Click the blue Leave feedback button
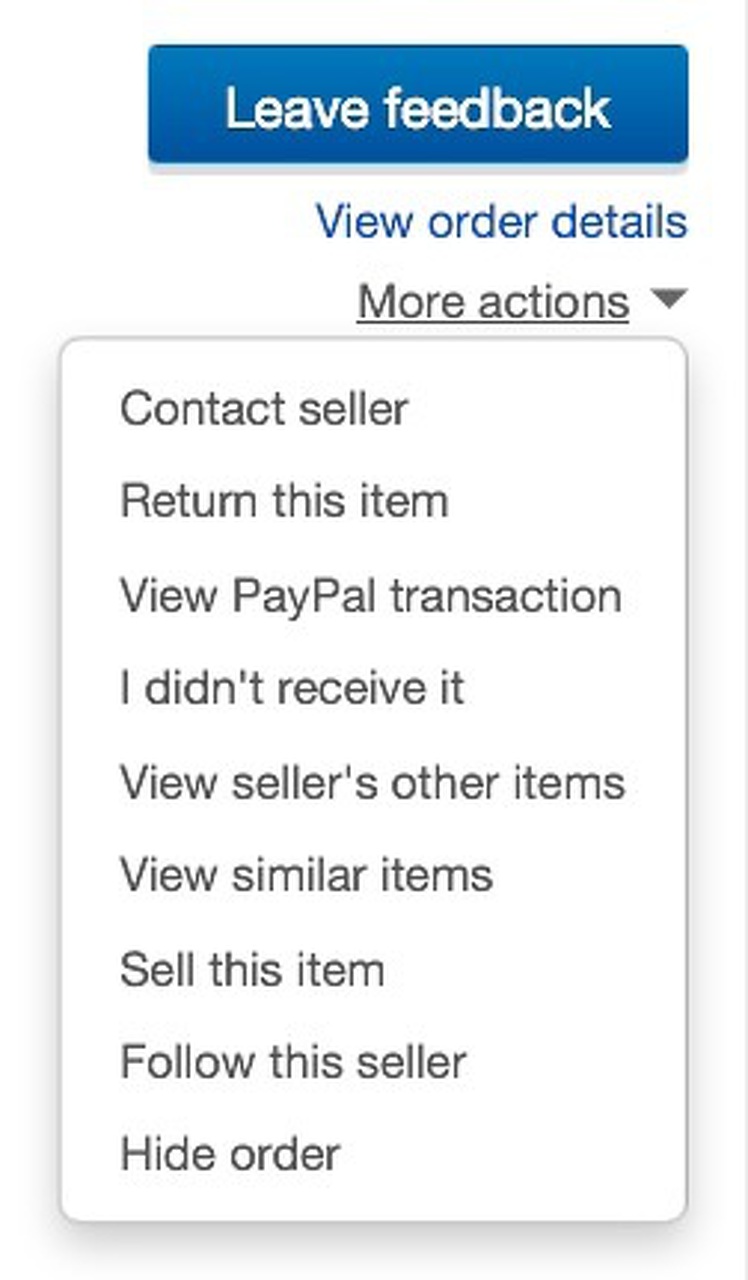Image resolution: width=748 pixels, height=1280 pixels. [x=418, y=103]
